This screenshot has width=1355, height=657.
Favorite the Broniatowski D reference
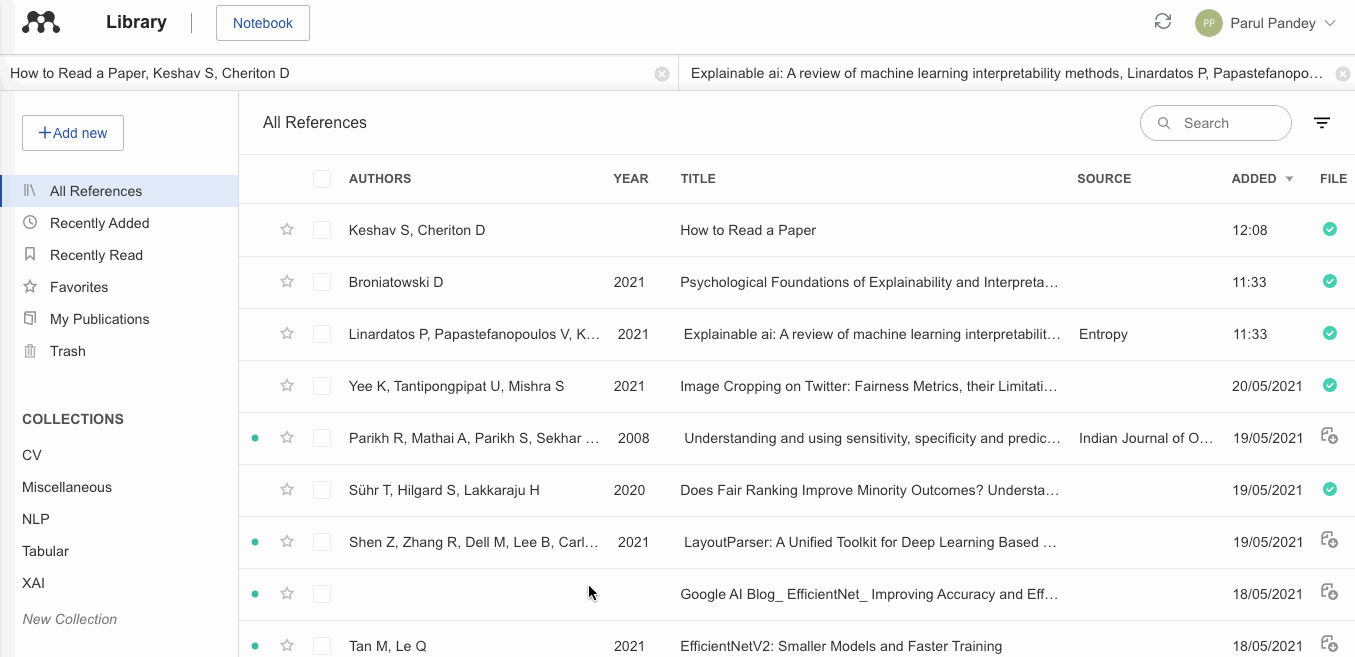[x=287, y=282]
